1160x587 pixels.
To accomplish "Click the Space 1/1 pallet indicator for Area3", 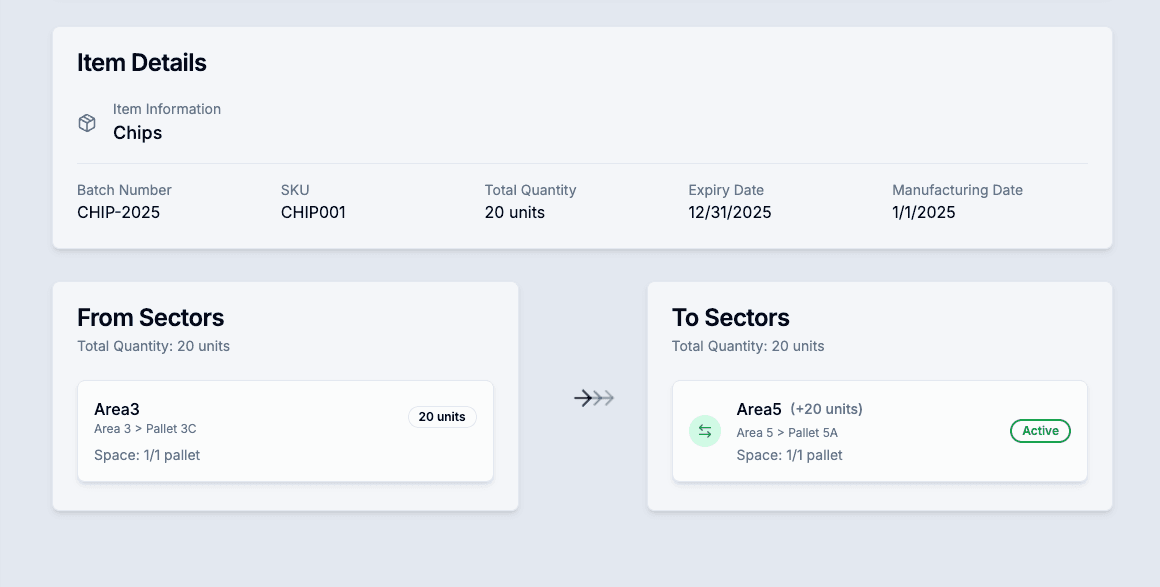I will coord(146,454).
